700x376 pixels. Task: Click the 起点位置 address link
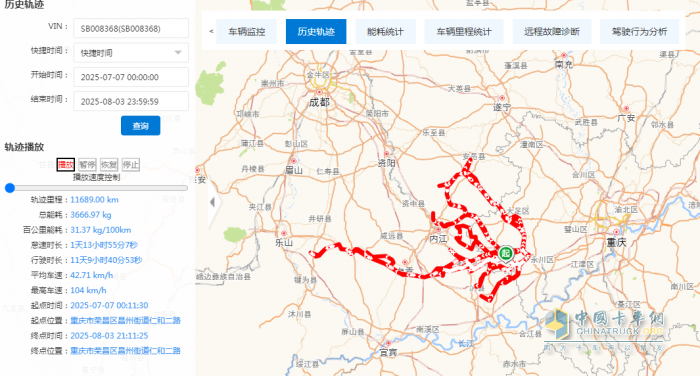click(125, 321)
